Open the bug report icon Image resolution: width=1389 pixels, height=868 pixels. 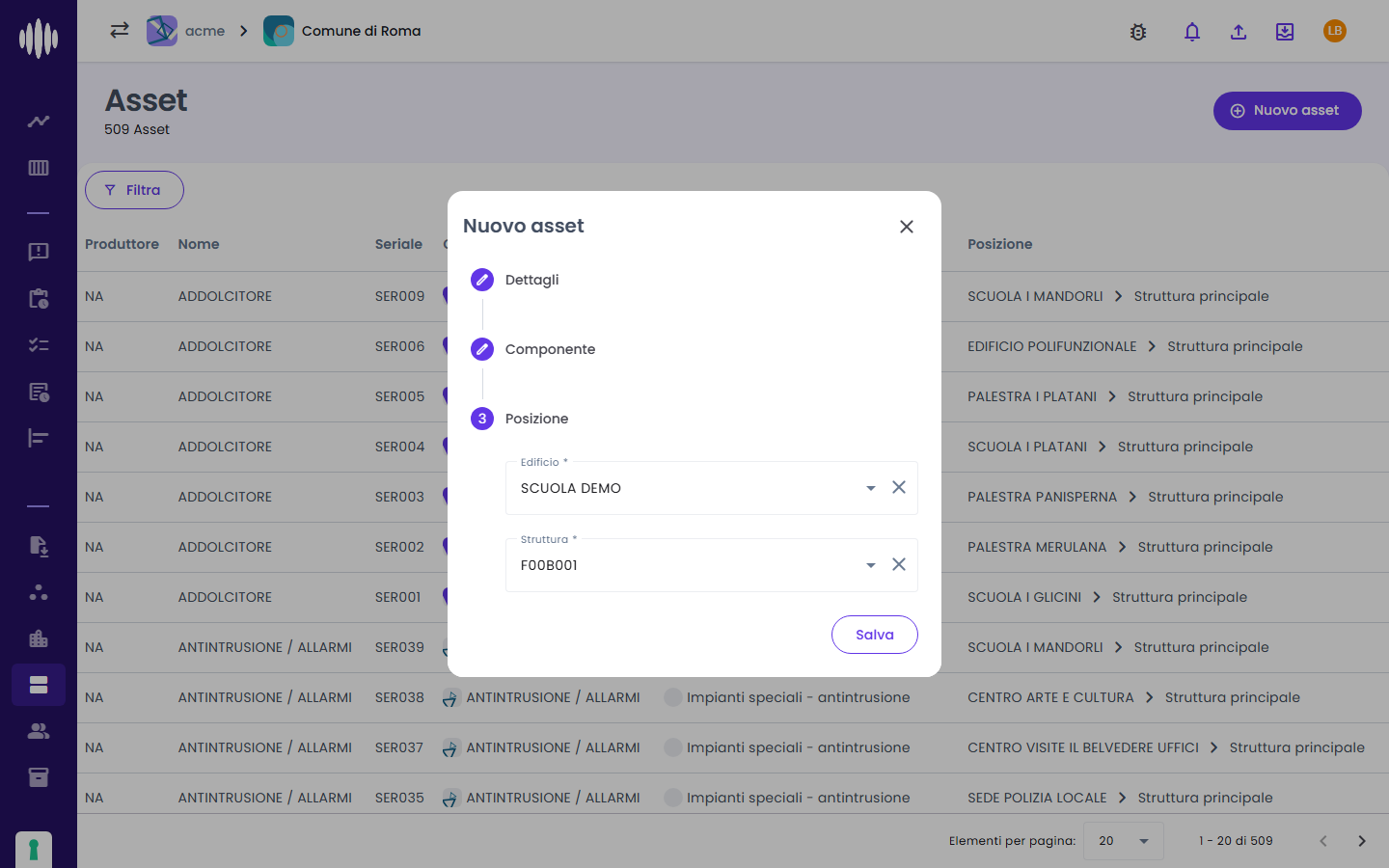click(1138, 32)
